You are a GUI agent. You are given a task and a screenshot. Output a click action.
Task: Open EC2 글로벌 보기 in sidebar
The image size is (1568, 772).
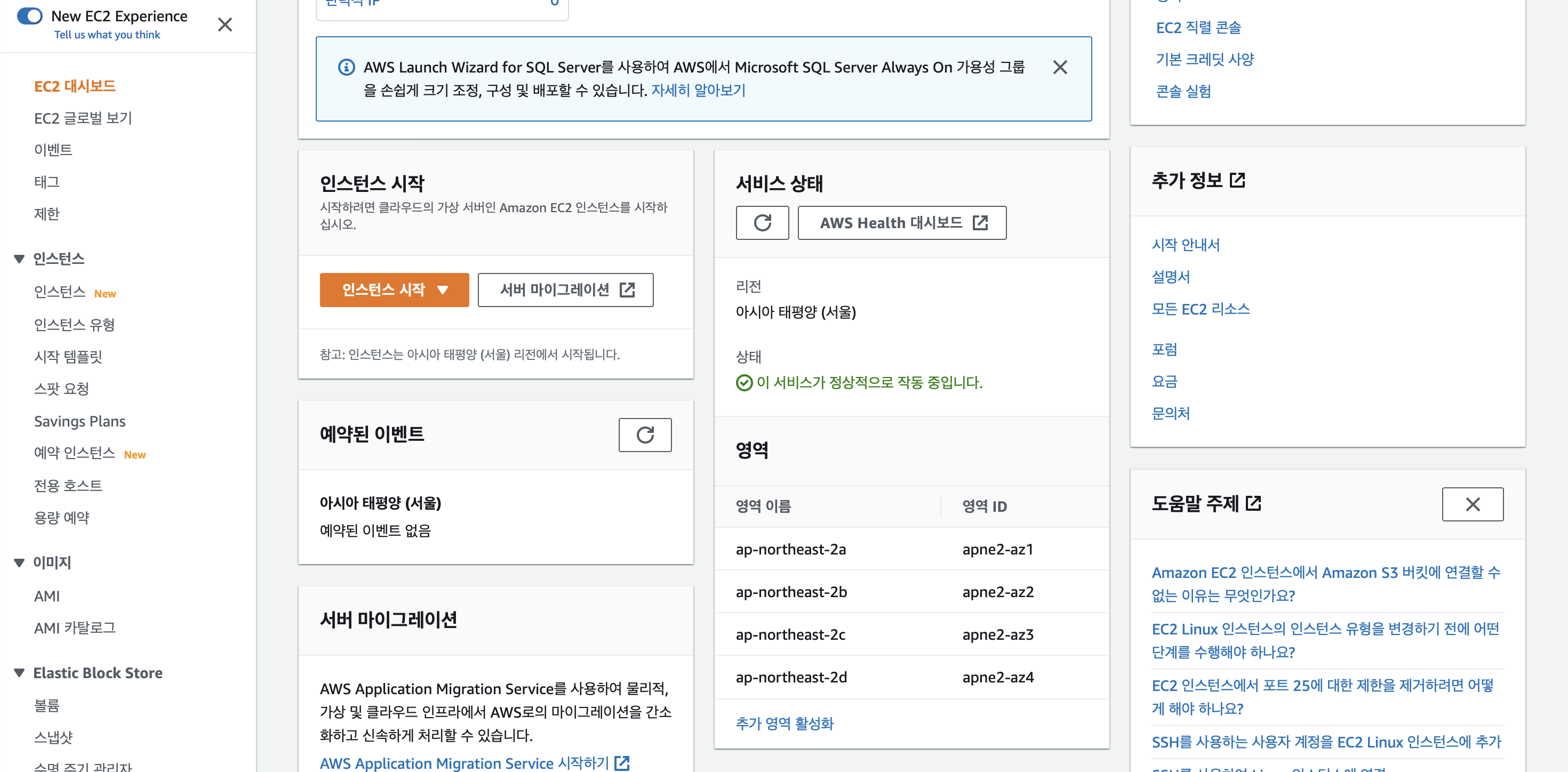point(83,118)
